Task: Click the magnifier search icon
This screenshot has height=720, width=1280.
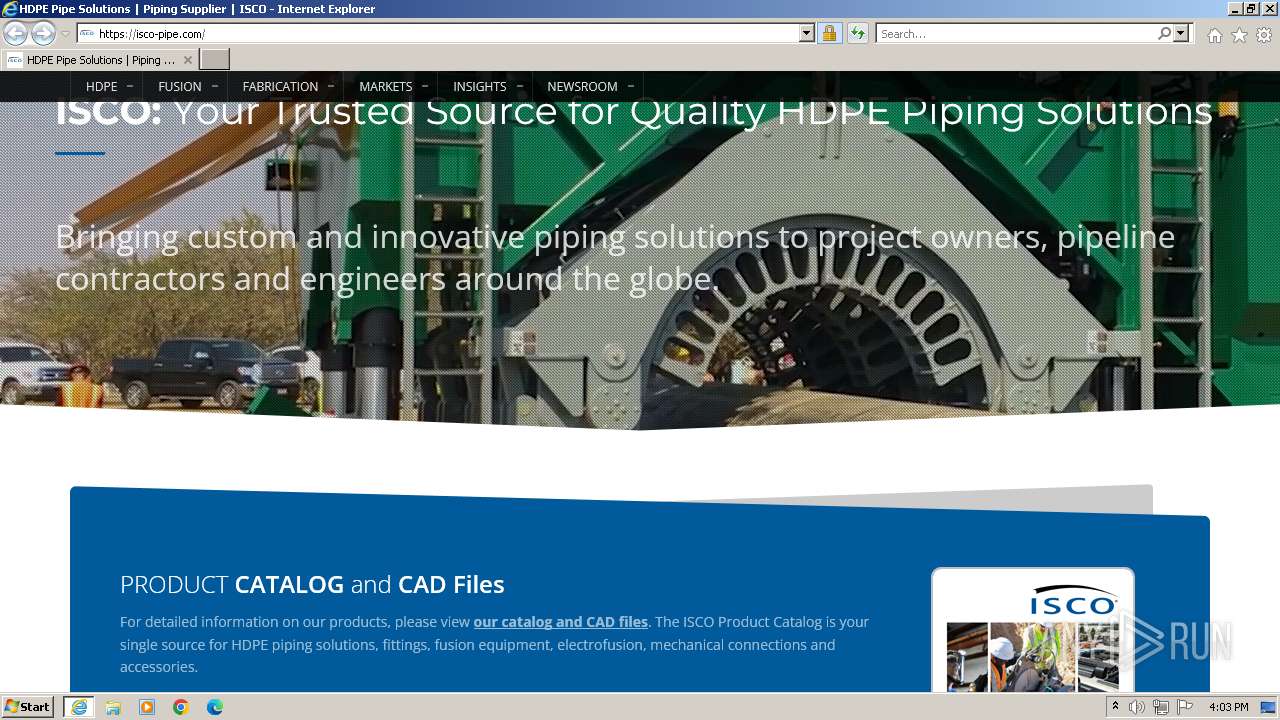Action: 1164,33
